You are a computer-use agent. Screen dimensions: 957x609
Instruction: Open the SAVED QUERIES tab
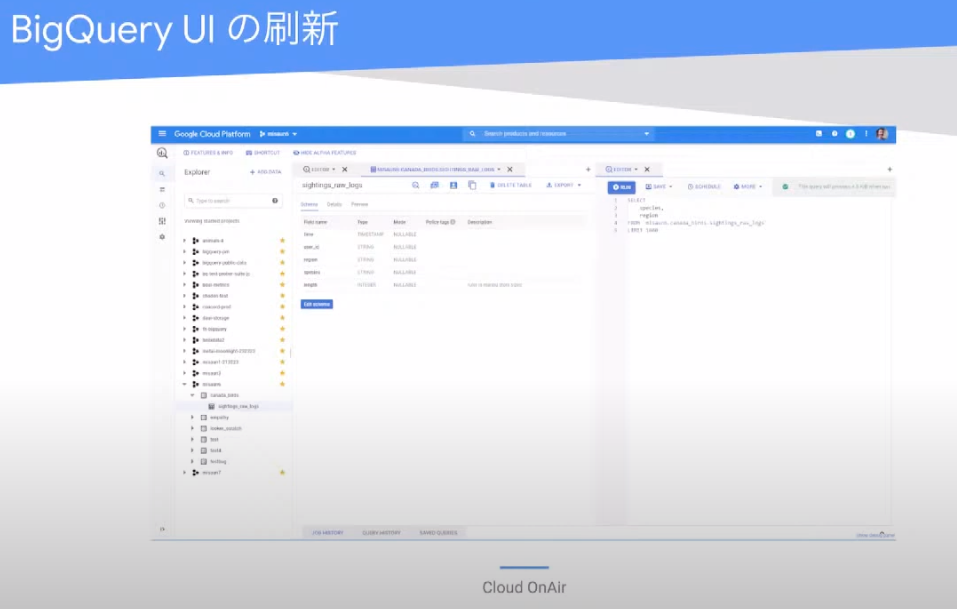point(438,533)
